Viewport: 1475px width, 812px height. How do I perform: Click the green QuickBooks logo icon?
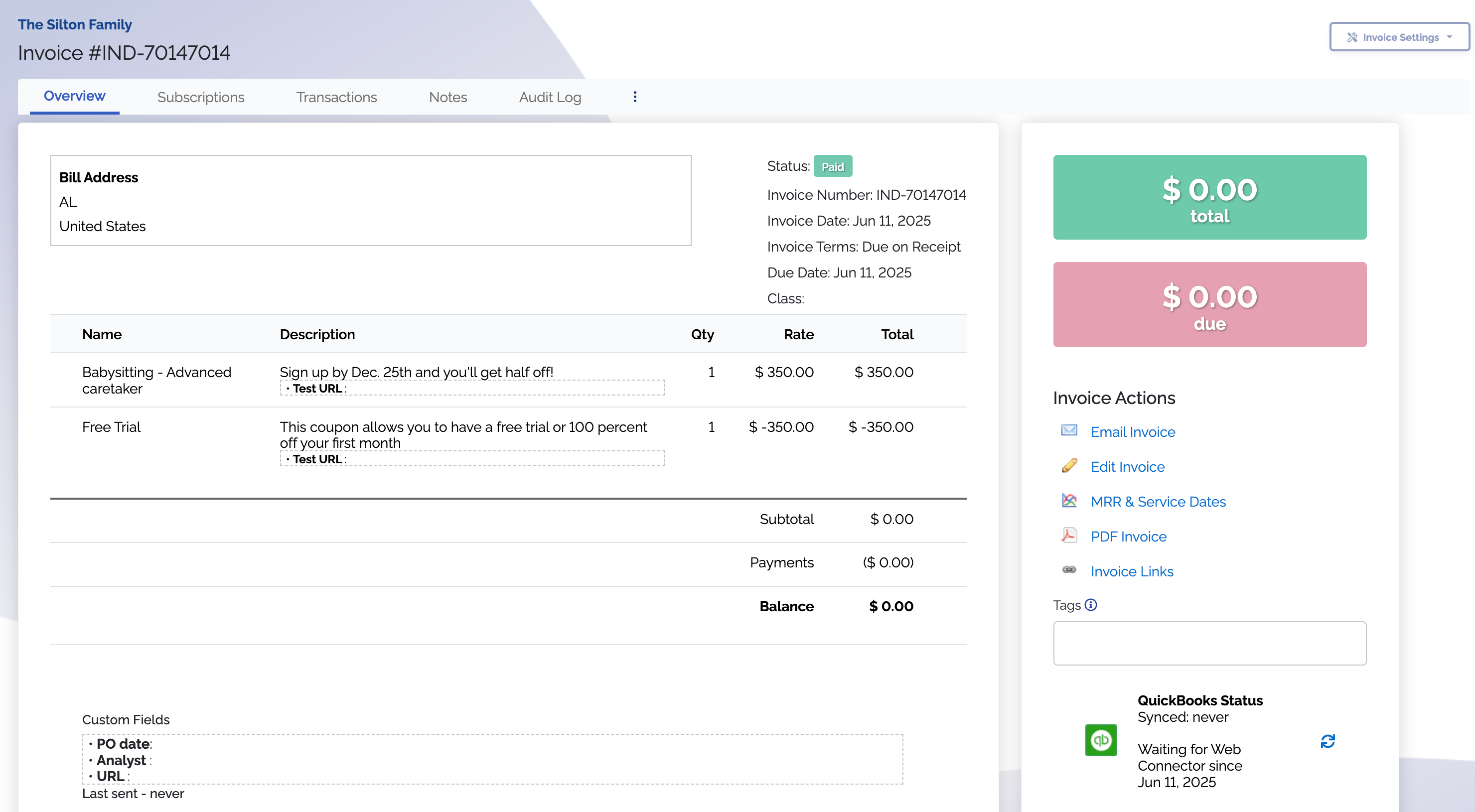click(x=1101, y=740)
